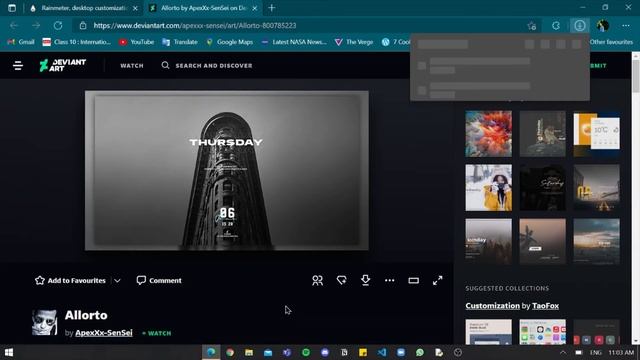Open the Other favourites folder

click(x=611, y=42)
